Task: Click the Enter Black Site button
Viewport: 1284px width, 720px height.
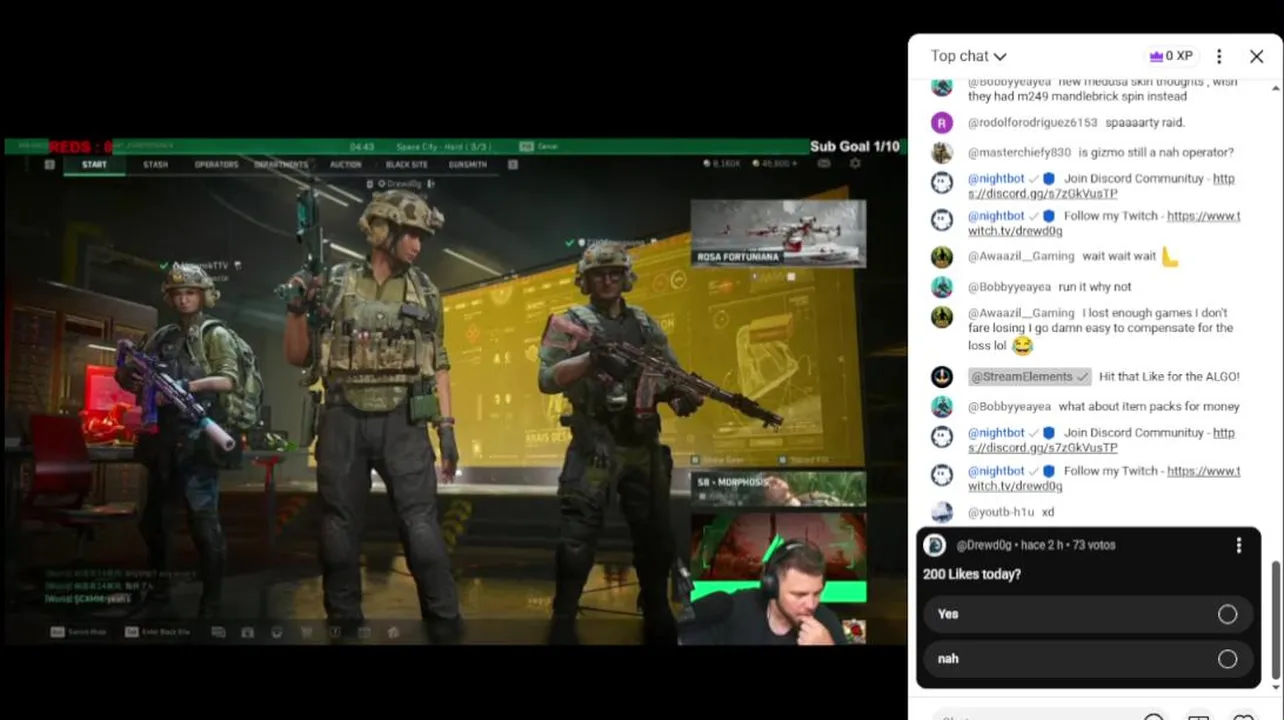Action: tap(158, 632)
